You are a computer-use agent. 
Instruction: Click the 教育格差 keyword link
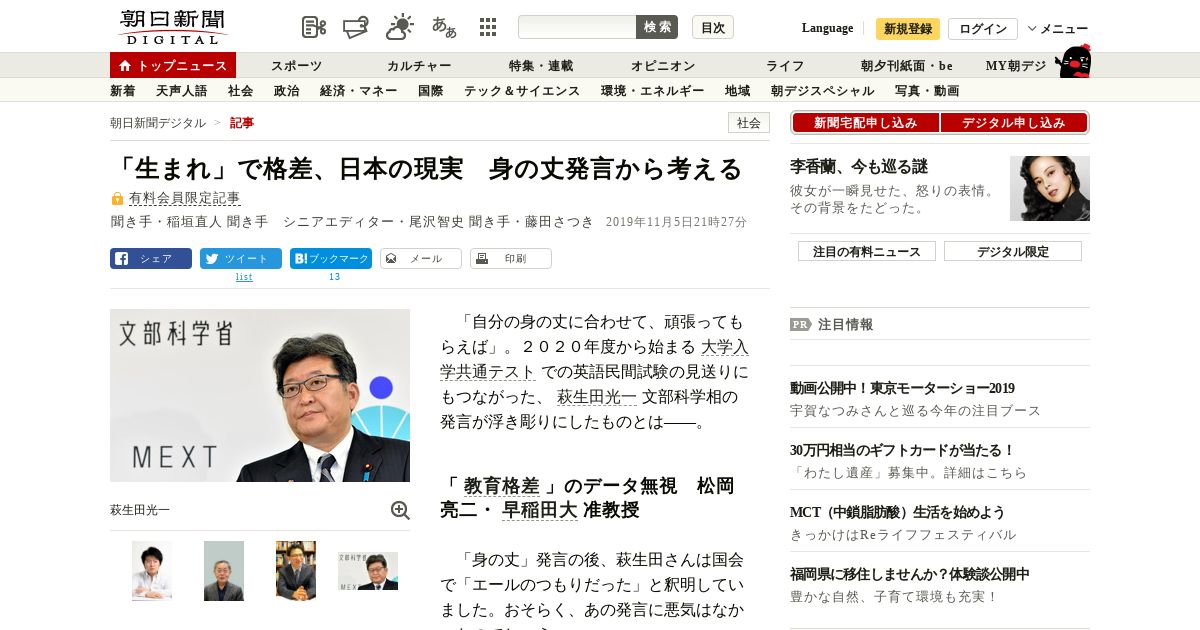pyautogui.click(x=501, y=486)
